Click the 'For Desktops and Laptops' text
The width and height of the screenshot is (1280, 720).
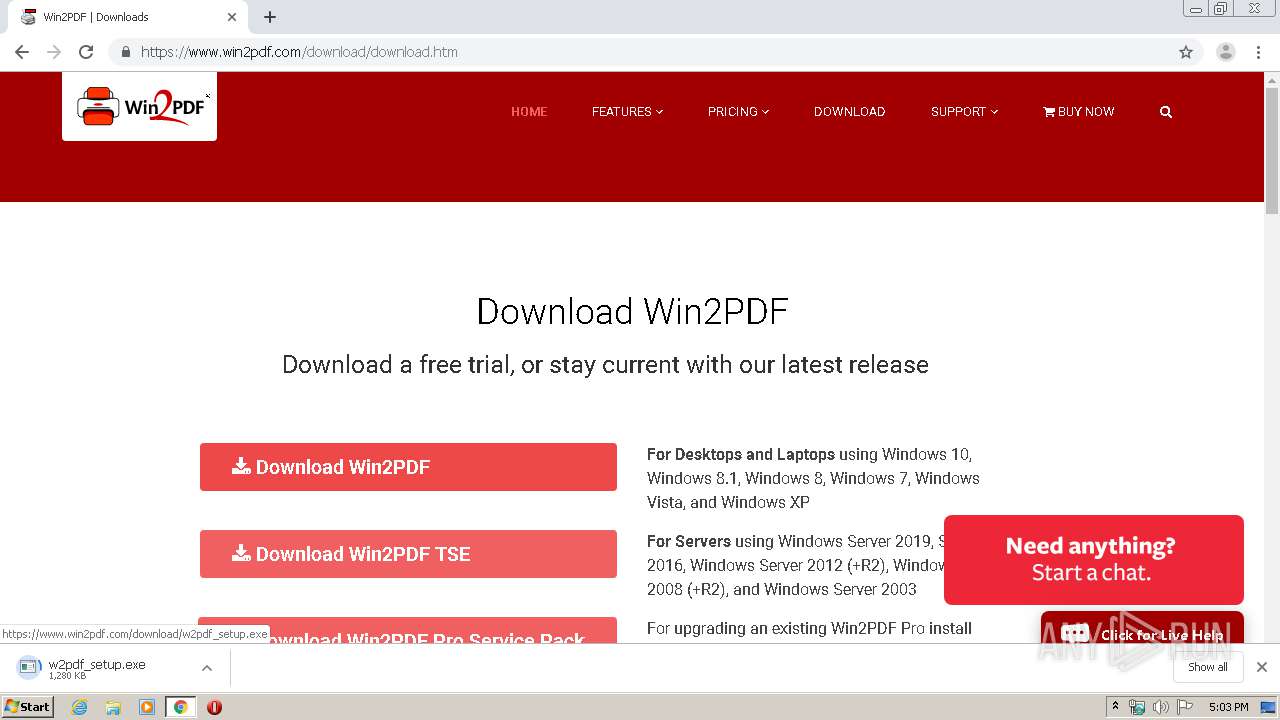point(741,454)
